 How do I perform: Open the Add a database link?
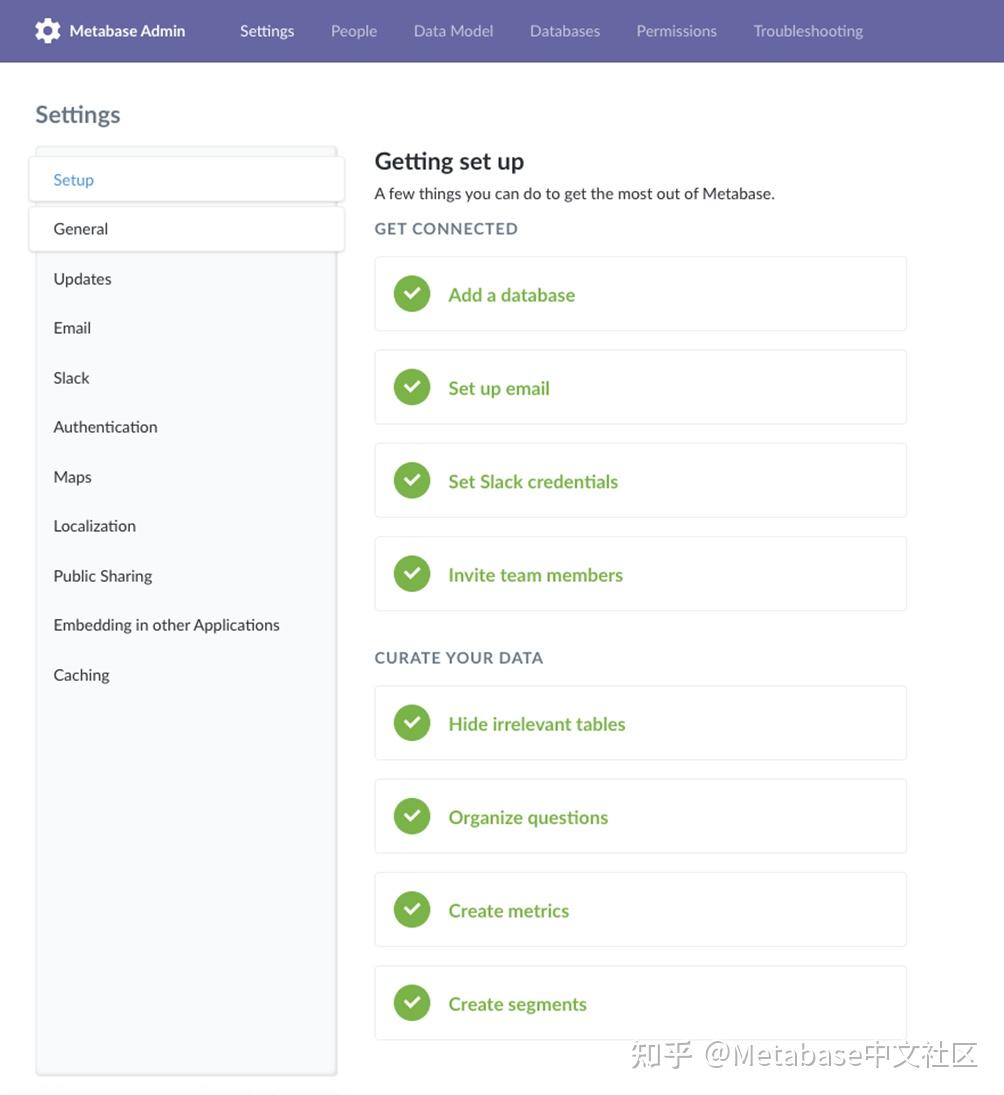coord(511,295)
